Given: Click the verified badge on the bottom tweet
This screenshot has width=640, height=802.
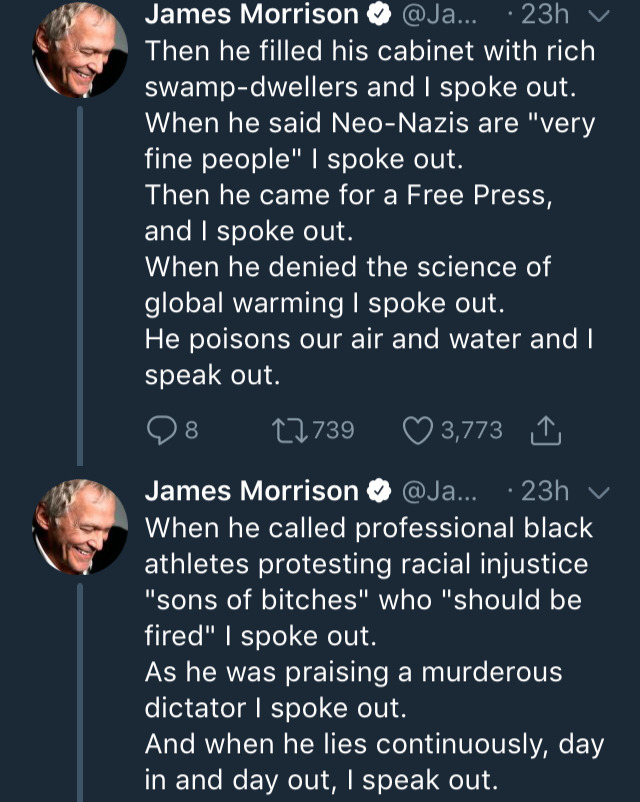Looking at the screenshot, I should [x=380, y=491].
